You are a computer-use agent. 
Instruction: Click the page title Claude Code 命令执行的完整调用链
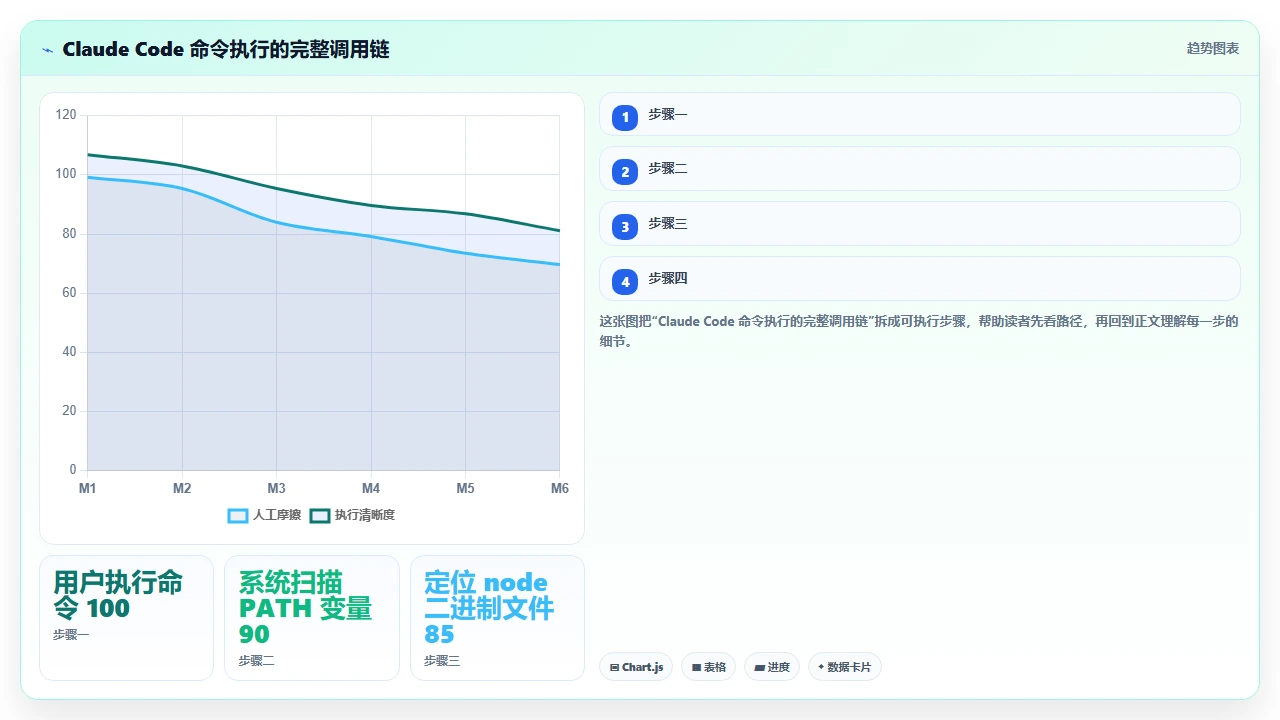click(226, 49)
